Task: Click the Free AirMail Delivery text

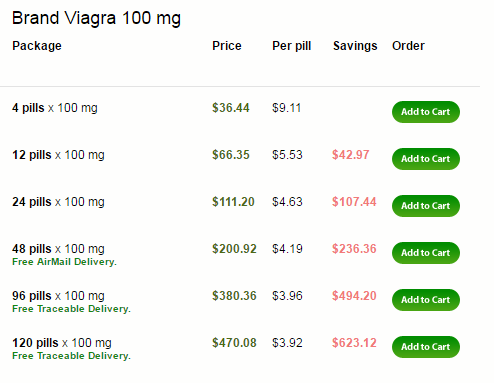Action: tap(64, 262)
